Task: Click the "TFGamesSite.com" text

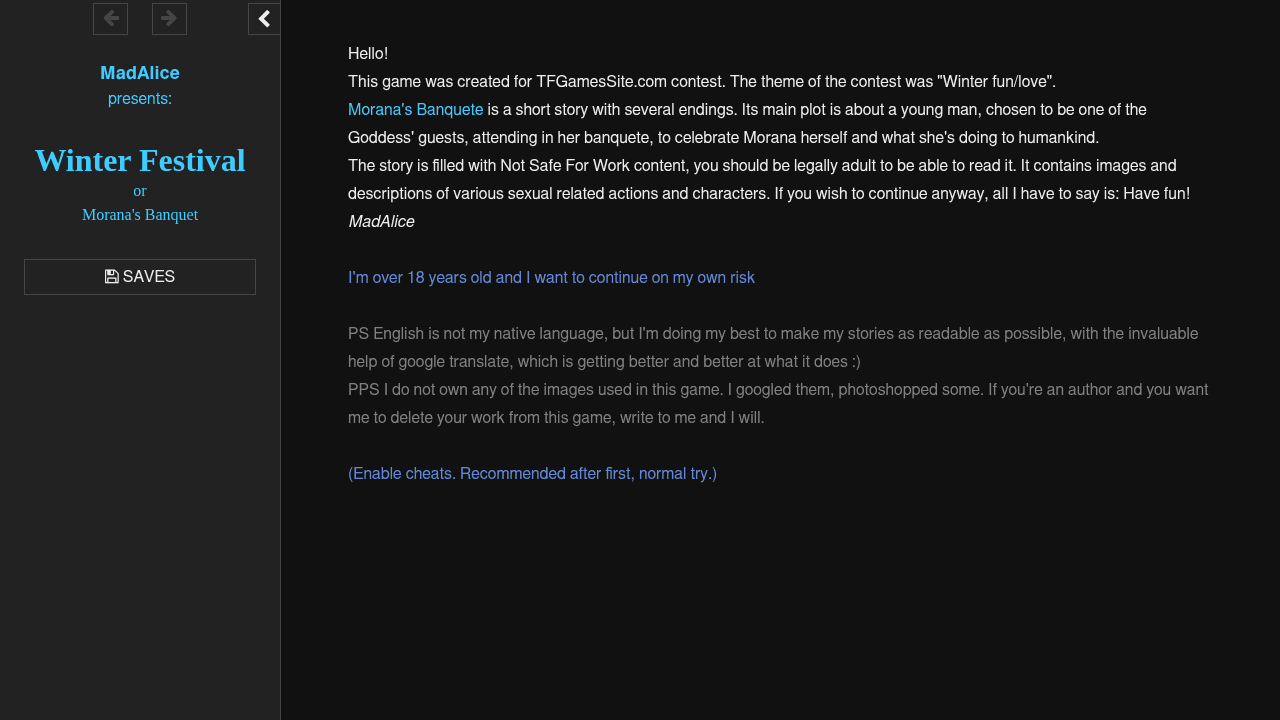Action: [601, 82]
